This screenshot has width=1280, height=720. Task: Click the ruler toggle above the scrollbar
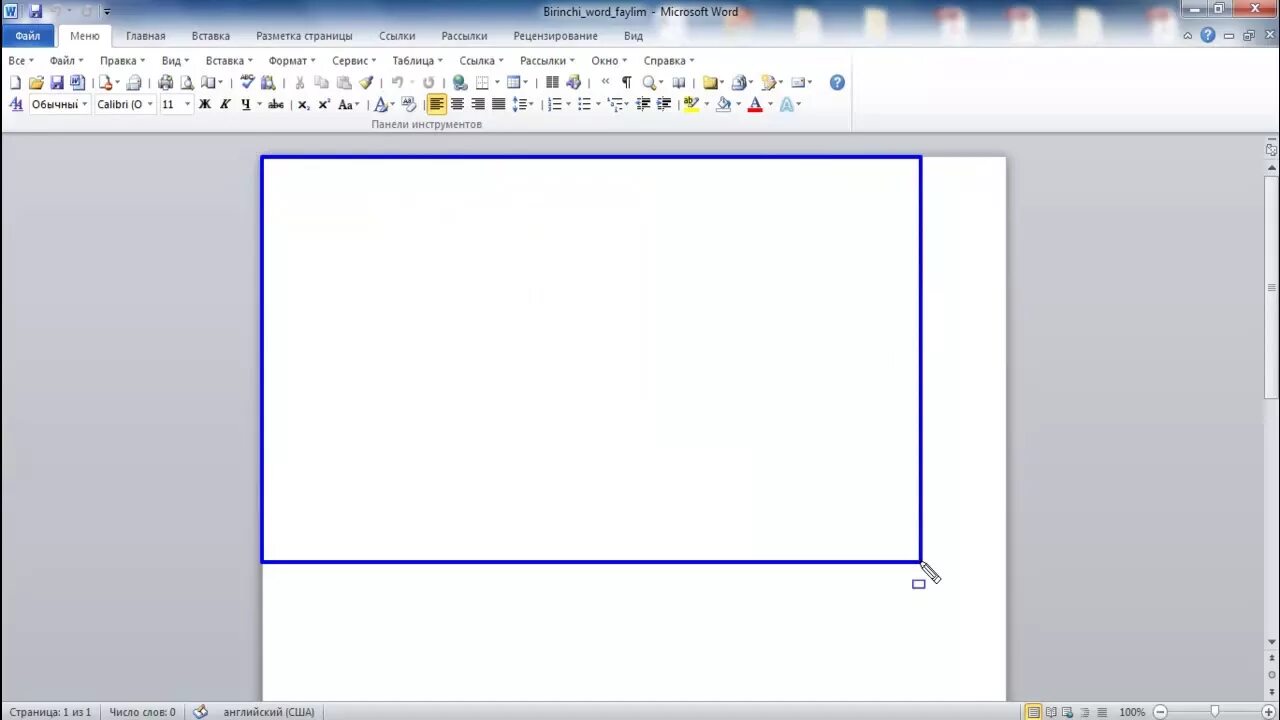pos(1271,148)
